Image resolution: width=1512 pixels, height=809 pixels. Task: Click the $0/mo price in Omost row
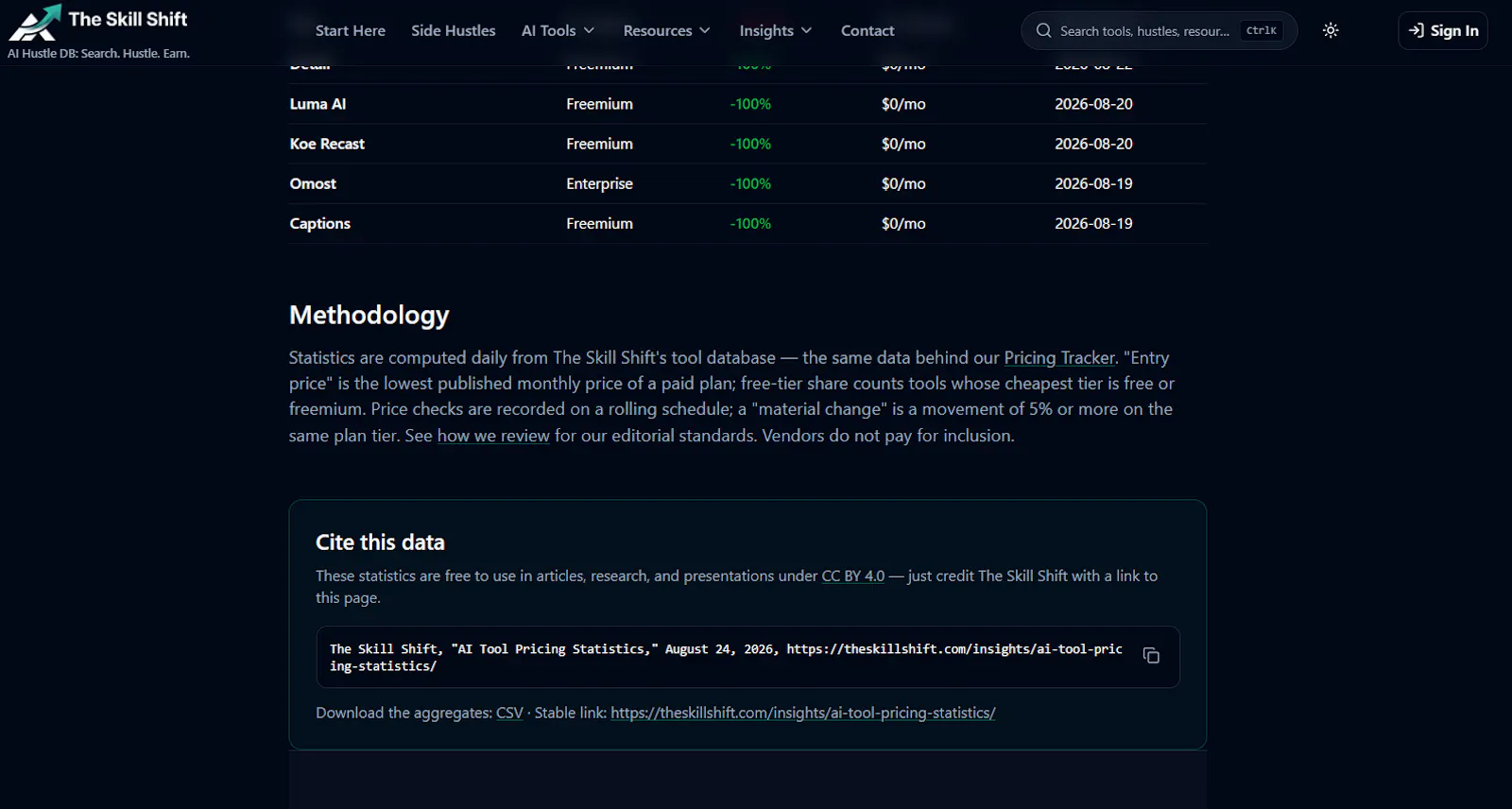click(x=903, y=183)
